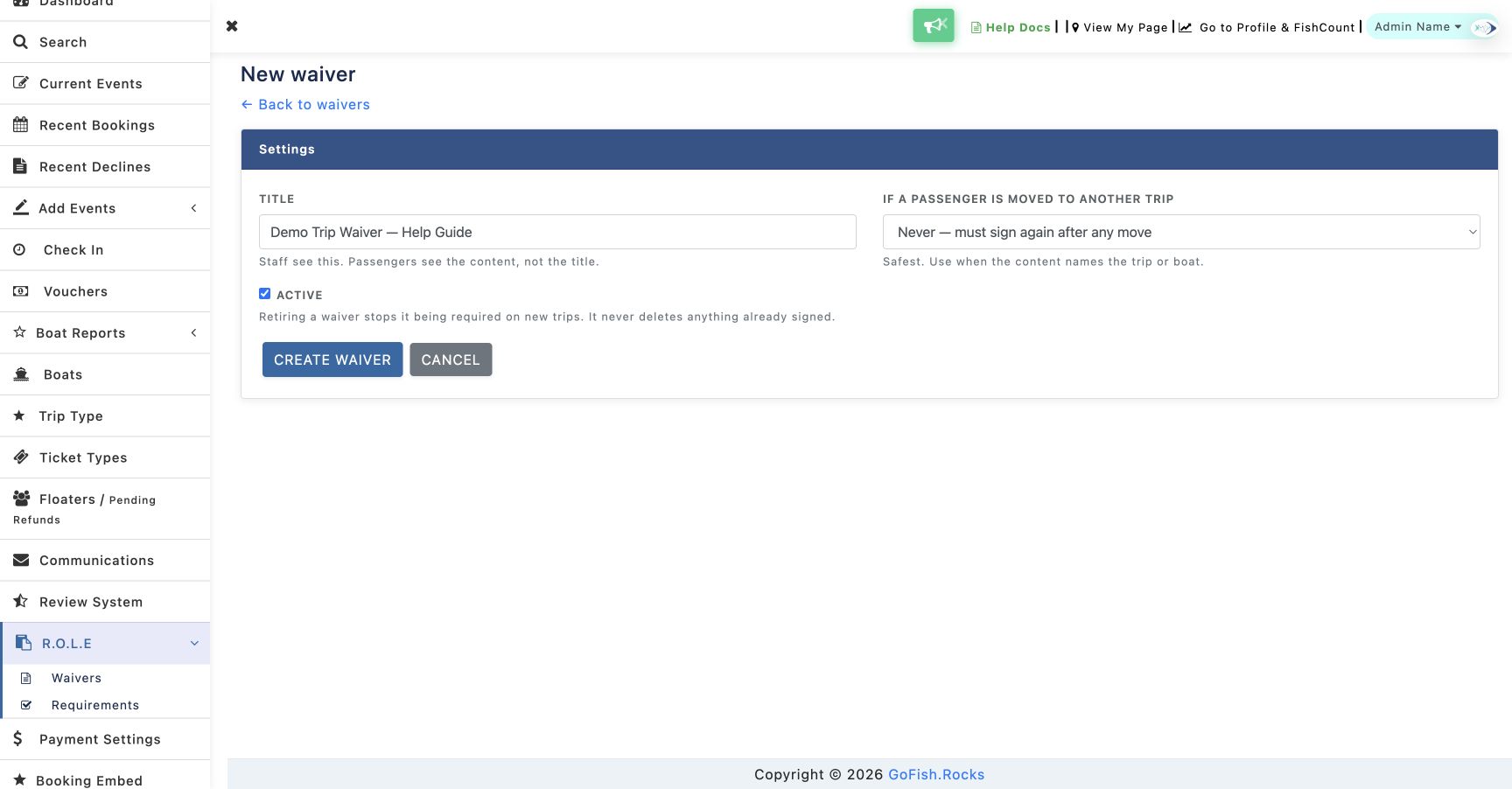Follow the Back to waivers link

tap(305, 104)
